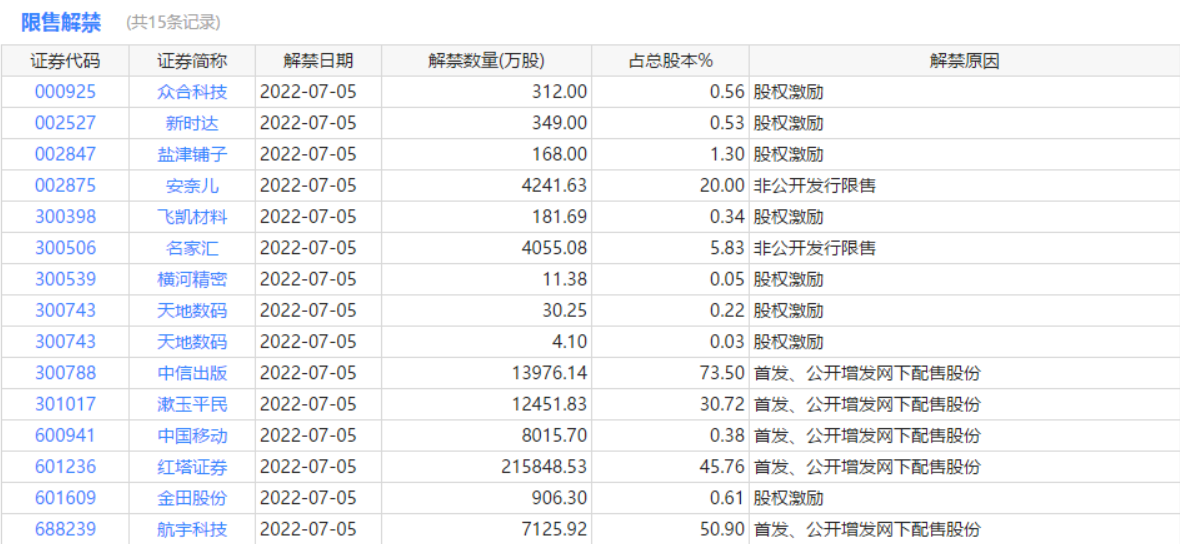Select 中信出版 unlock quantity 13976.14
The image size is (1180, 544).
549,373
